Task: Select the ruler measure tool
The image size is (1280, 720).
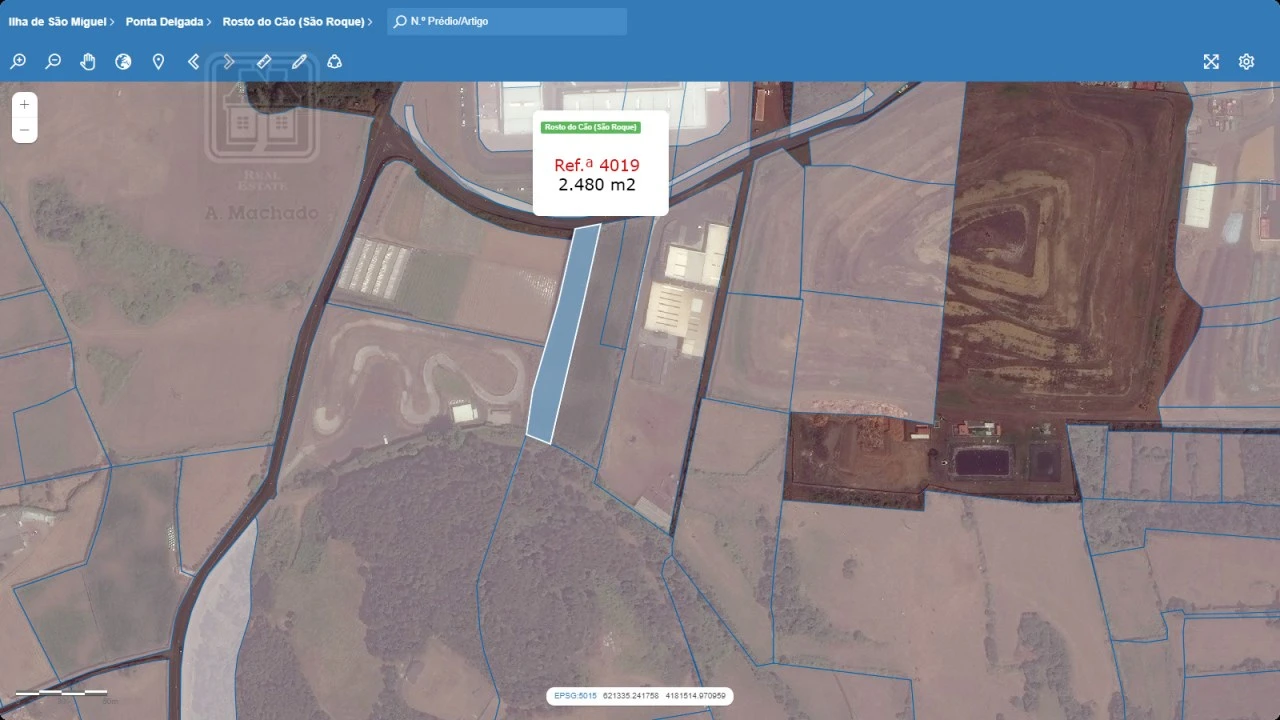Action: coord(264,62)
